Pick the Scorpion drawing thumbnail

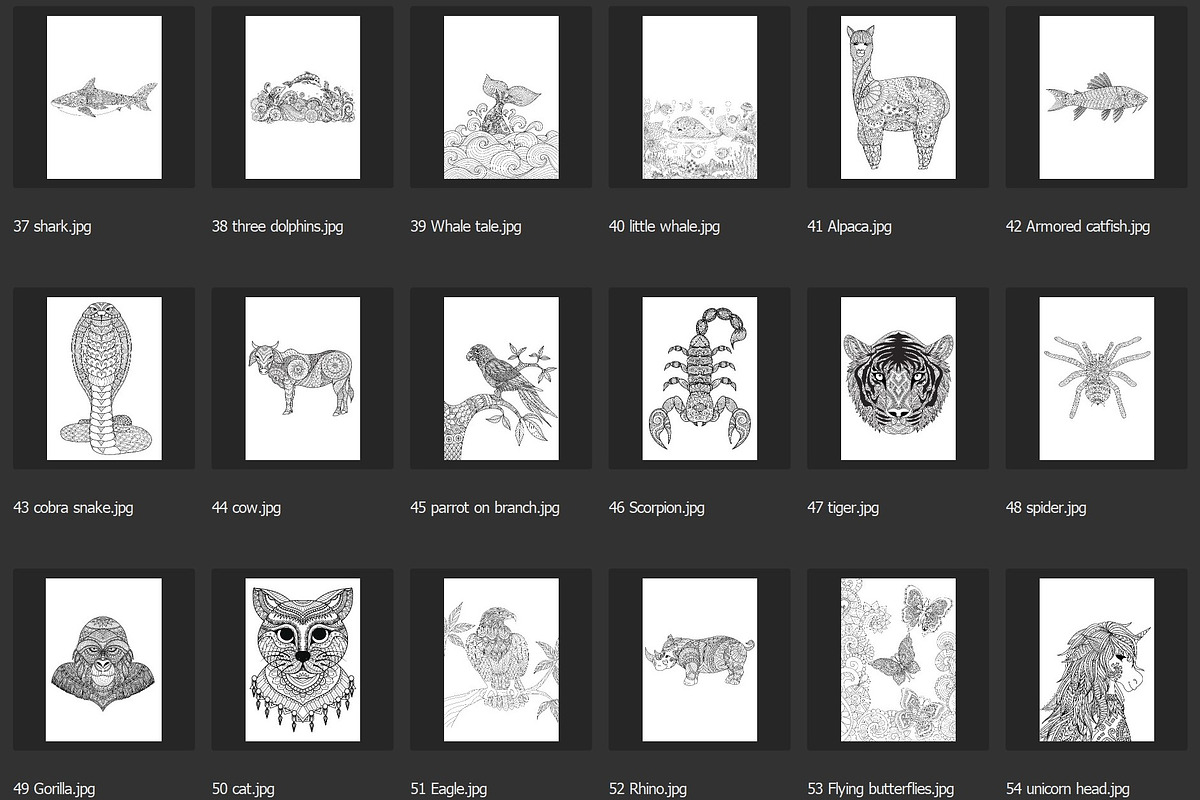pos(700,379)
